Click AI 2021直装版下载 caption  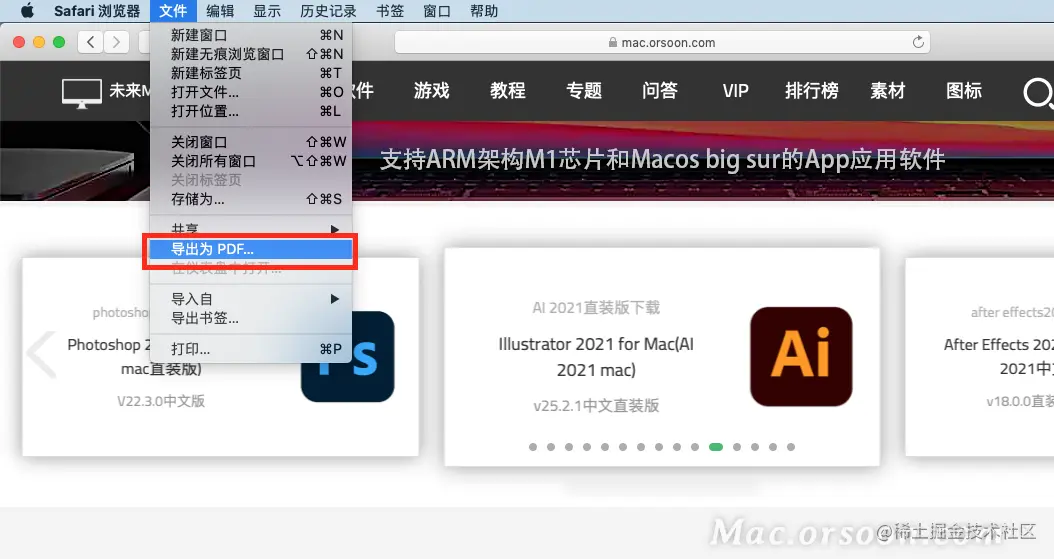[x=596, y=308]
